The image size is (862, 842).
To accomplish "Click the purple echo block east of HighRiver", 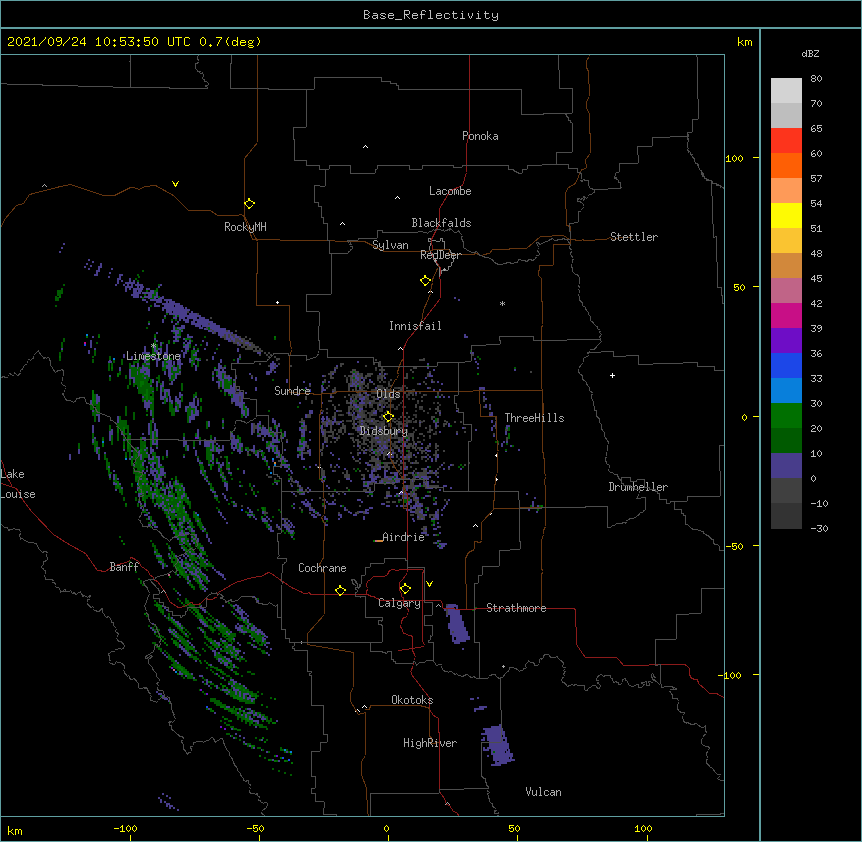I will [498, 745].
